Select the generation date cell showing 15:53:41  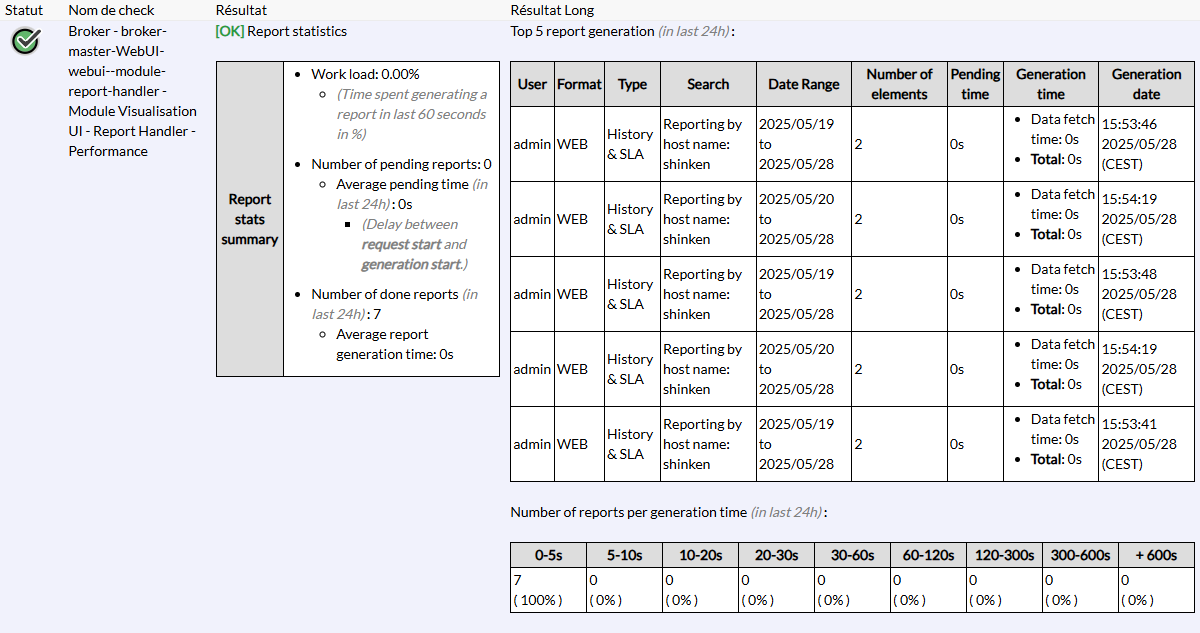click(1139, 444)
